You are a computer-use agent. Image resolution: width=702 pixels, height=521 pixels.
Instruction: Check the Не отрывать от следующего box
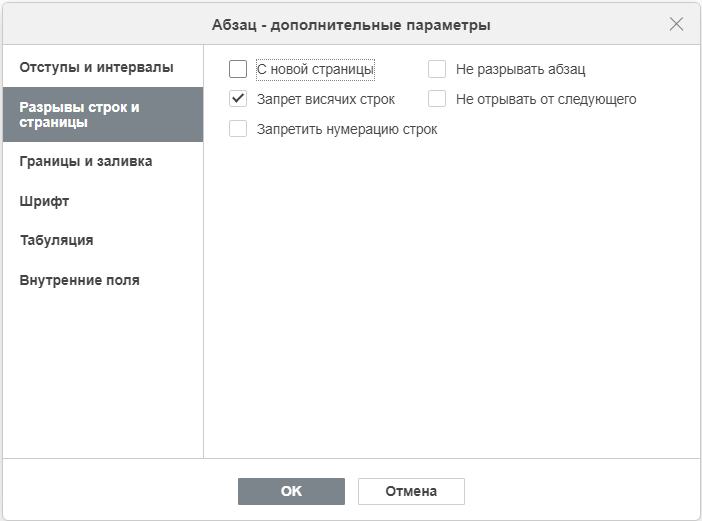[437, 99]
